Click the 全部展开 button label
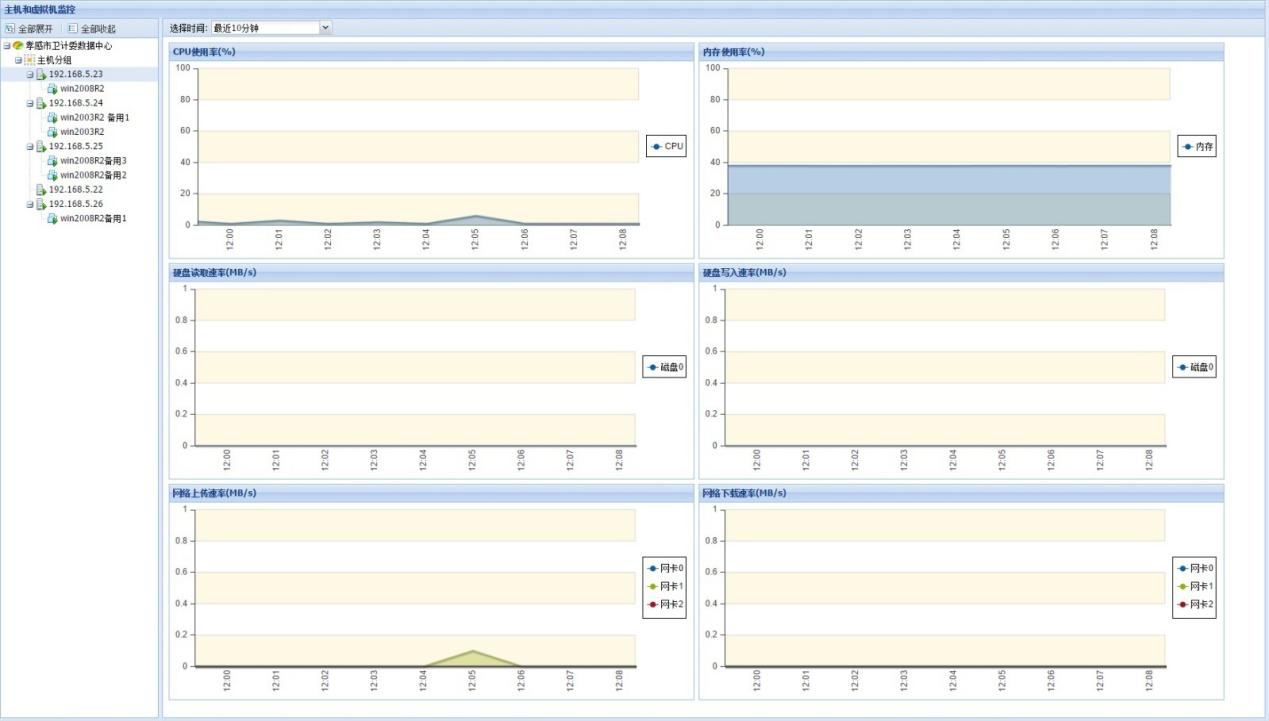The height and width of the screenshot is (721, 1269). [36, 28]
